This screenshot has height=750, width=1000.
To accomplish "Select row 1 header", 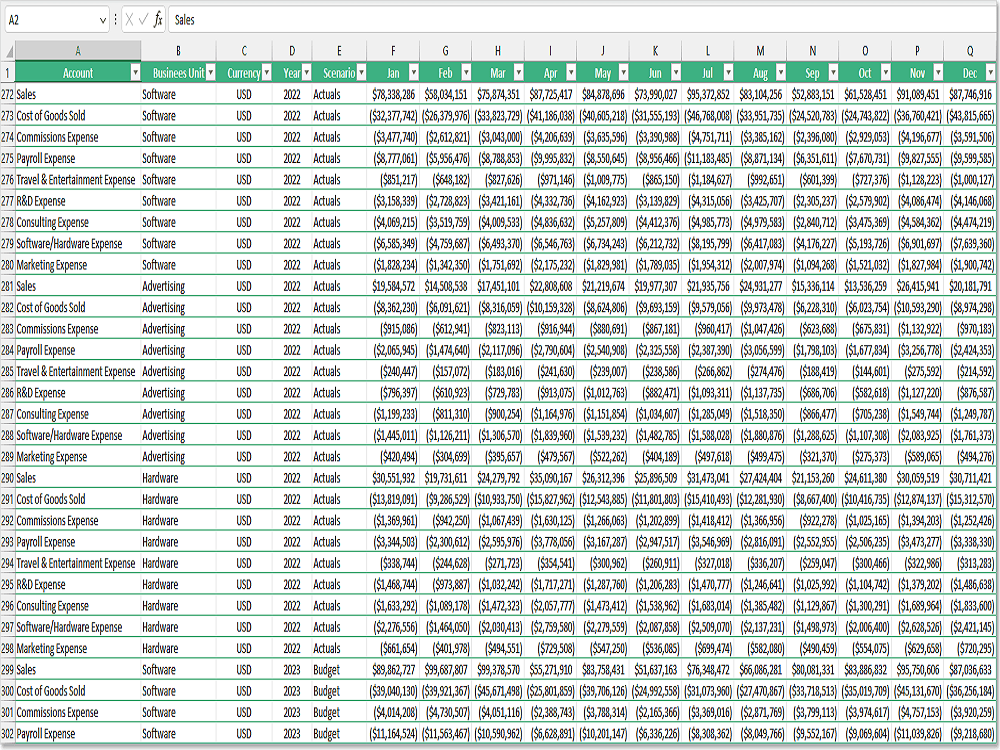I will 7,73.
